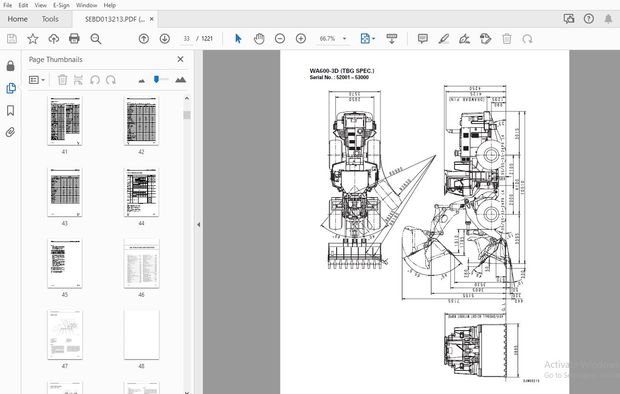Rotate pages clockwise in thumbnails panel

coord(111,80)
